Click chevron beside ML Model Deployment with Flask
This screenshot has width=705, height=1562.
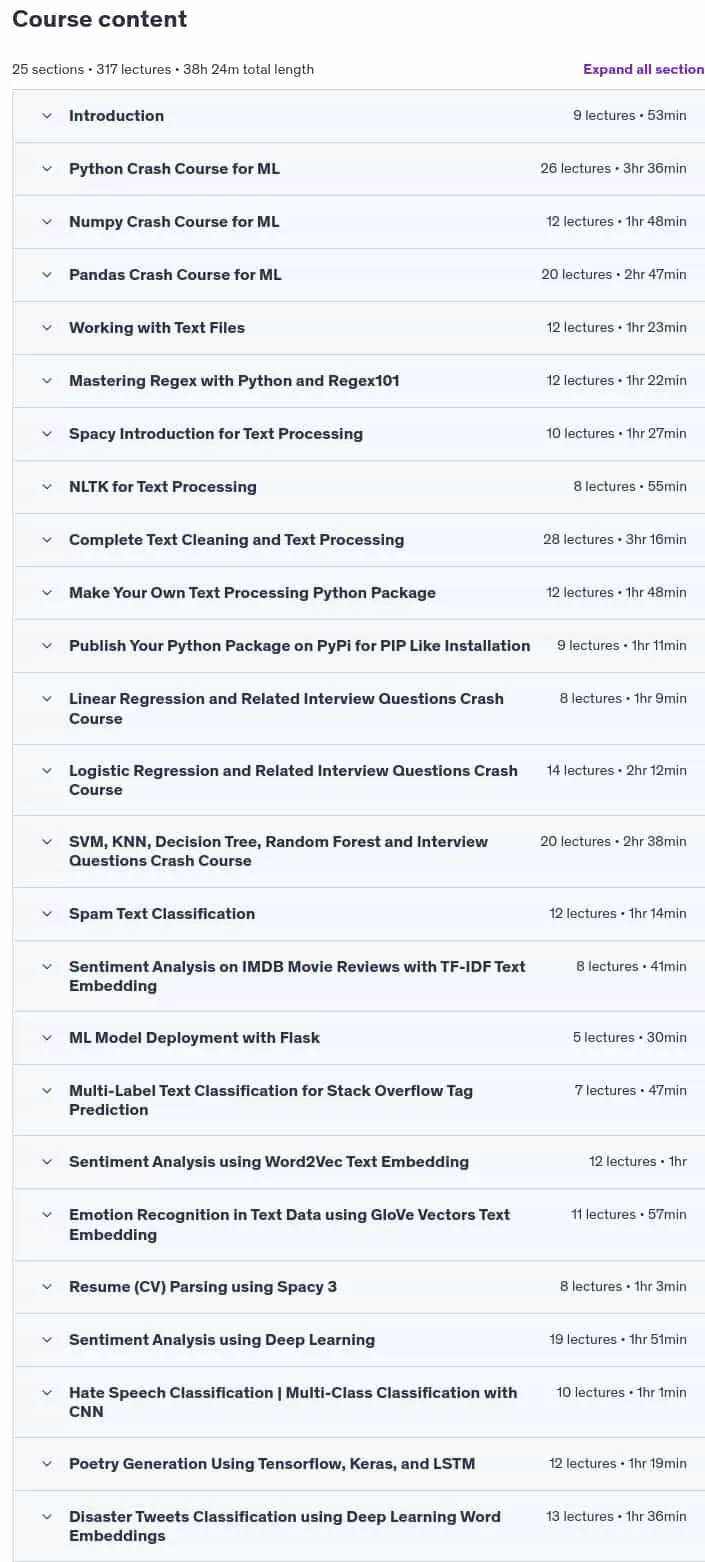(x=46, y=1038)
